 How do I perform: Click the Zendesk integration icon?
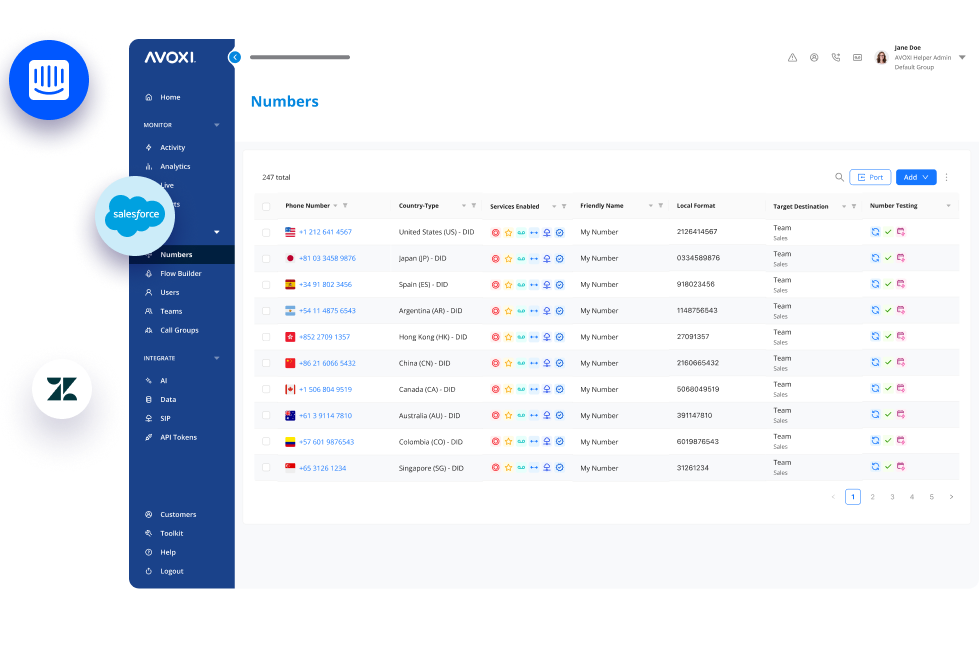point(61,390)
